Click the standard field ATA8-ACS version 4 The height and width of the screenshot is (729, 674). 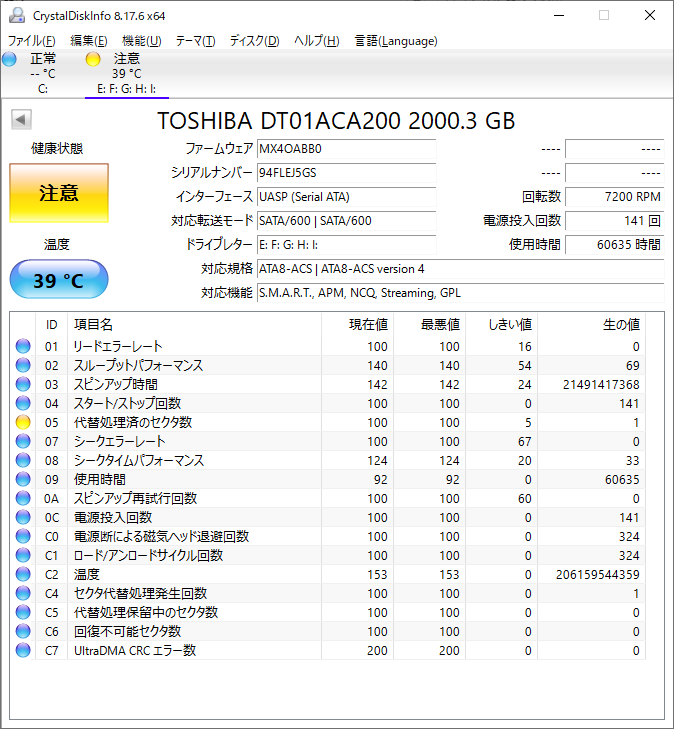coord(461,269)
